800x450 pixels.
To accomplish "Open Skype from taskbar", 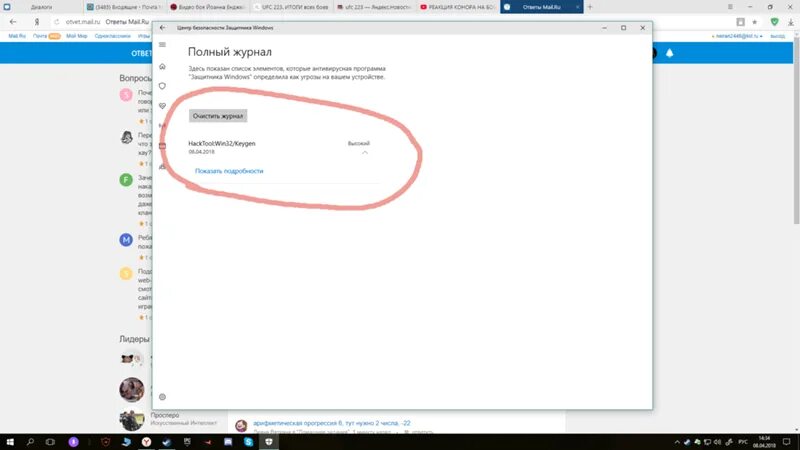I will [x=248, y=442].
